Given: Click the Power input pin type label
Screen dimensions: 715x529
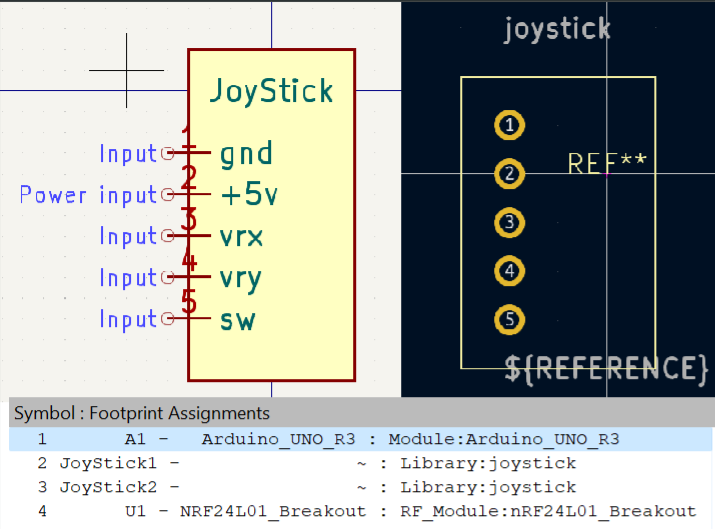Looking at the screenshot, I should (x=88, y=195).
